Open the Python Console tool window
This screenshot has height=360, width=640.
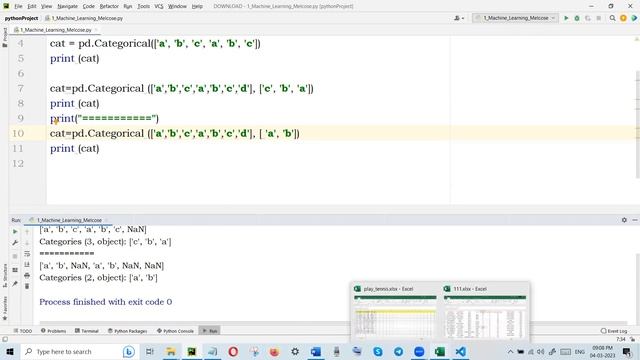click(175, 331)
